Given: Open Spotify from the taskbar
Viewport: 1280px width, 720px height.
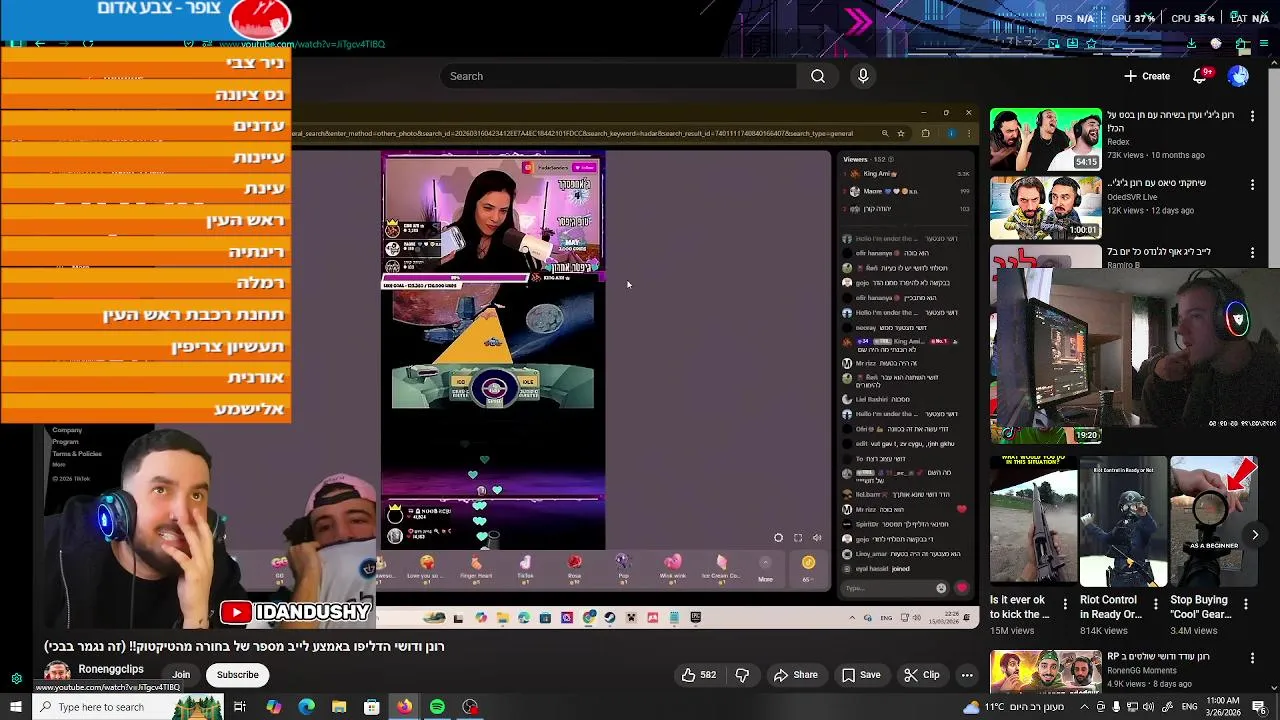Looking at the screenshot, I should pos(437,707).
